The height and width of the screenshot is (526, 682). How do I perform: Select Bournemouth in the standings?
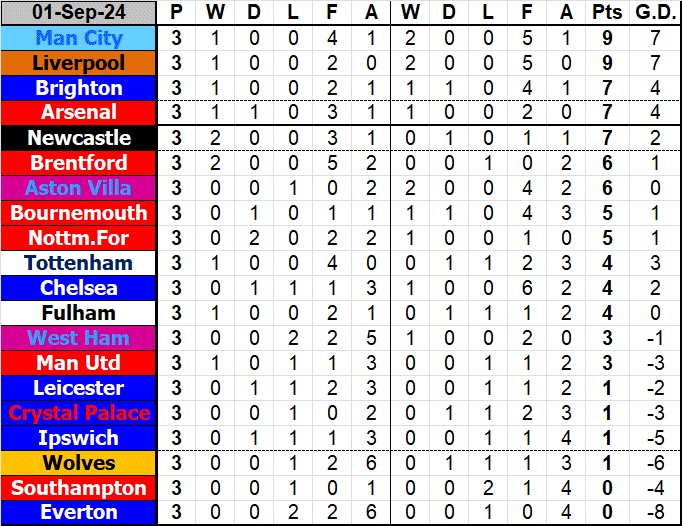(x=79, y=213)
